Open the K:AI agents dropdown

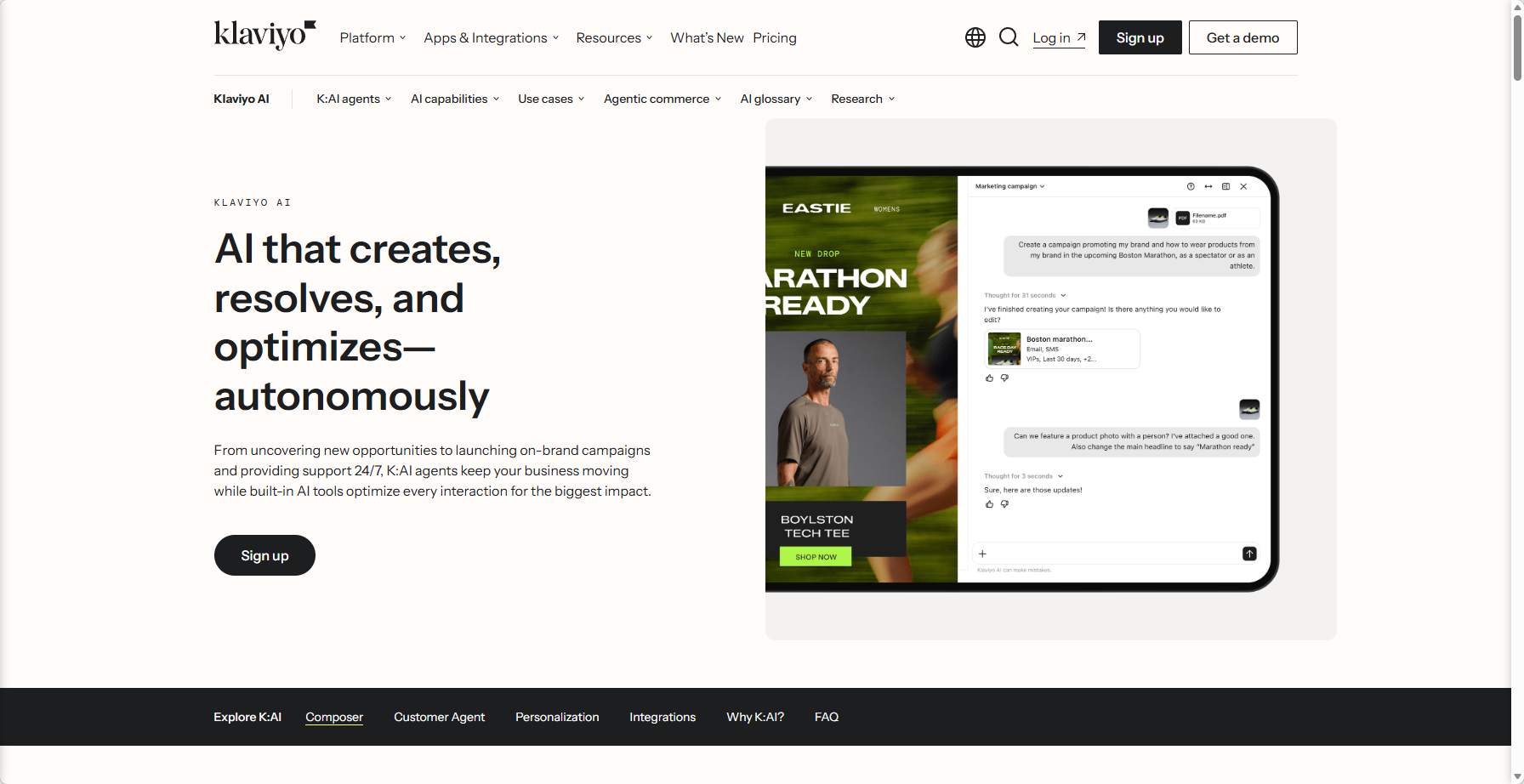[x=354, y=99]
